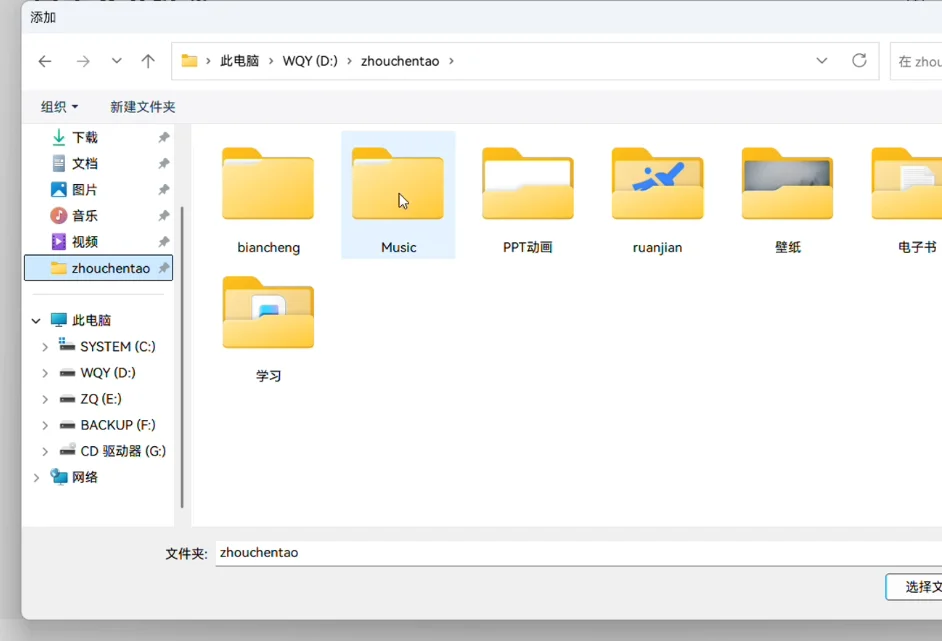The width and height of the screenshot is (942, 641).
Task: Select the 学习 folder
Action: (x=268, y=329)
